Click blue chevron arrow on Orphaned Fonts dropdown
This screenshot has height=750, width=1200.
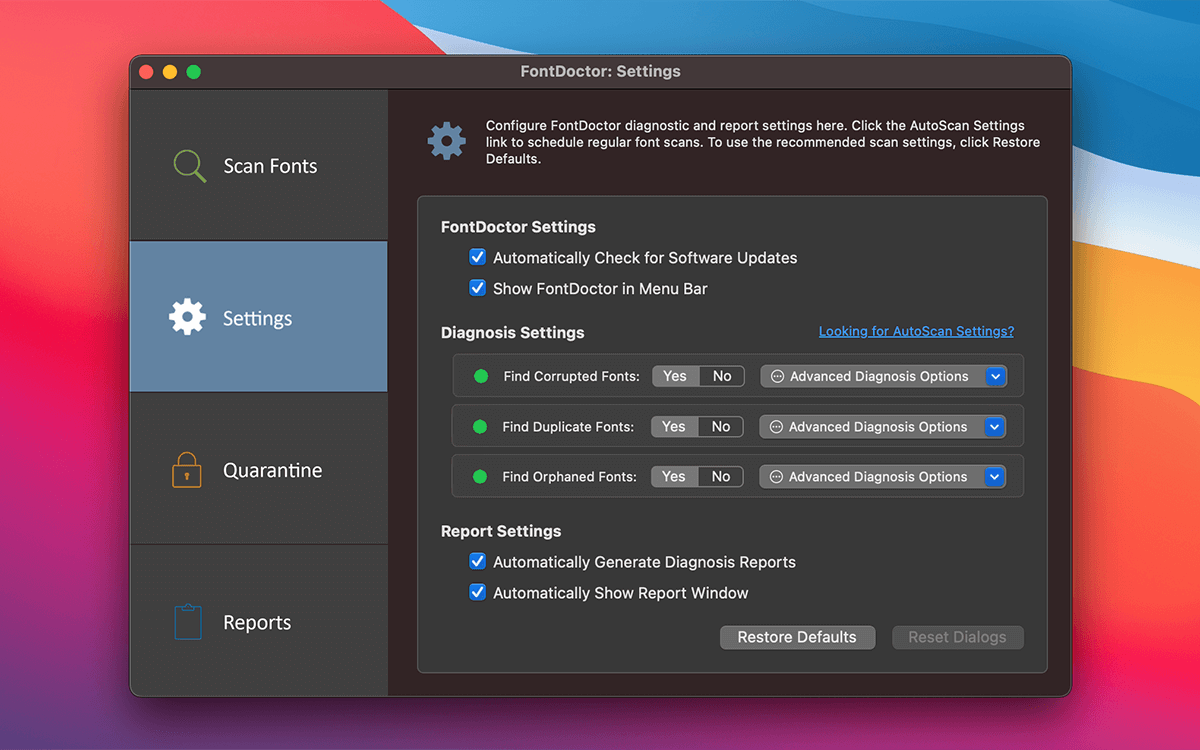[994, 476]
